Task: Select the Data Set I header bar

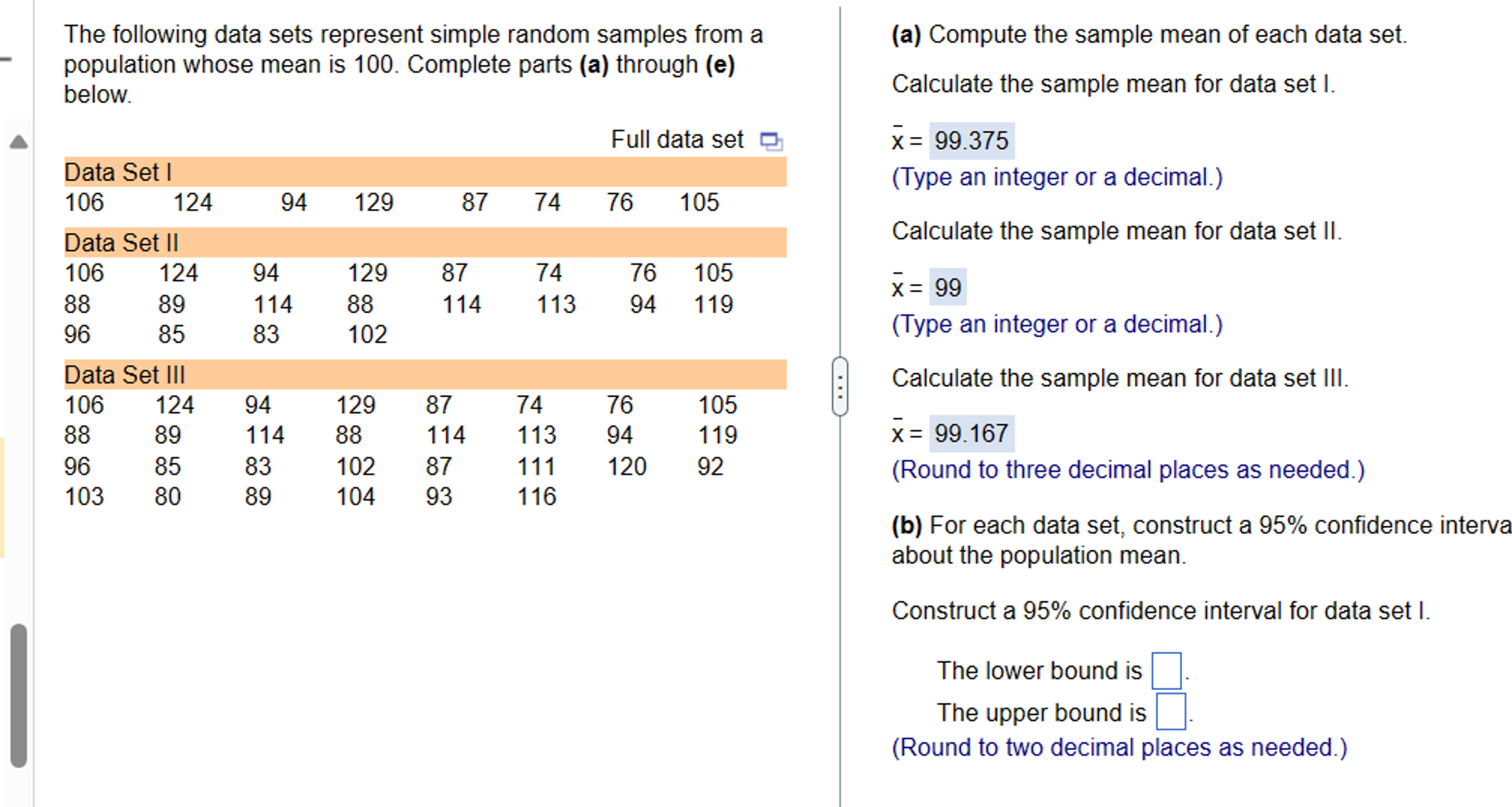Action: [424, 171]
